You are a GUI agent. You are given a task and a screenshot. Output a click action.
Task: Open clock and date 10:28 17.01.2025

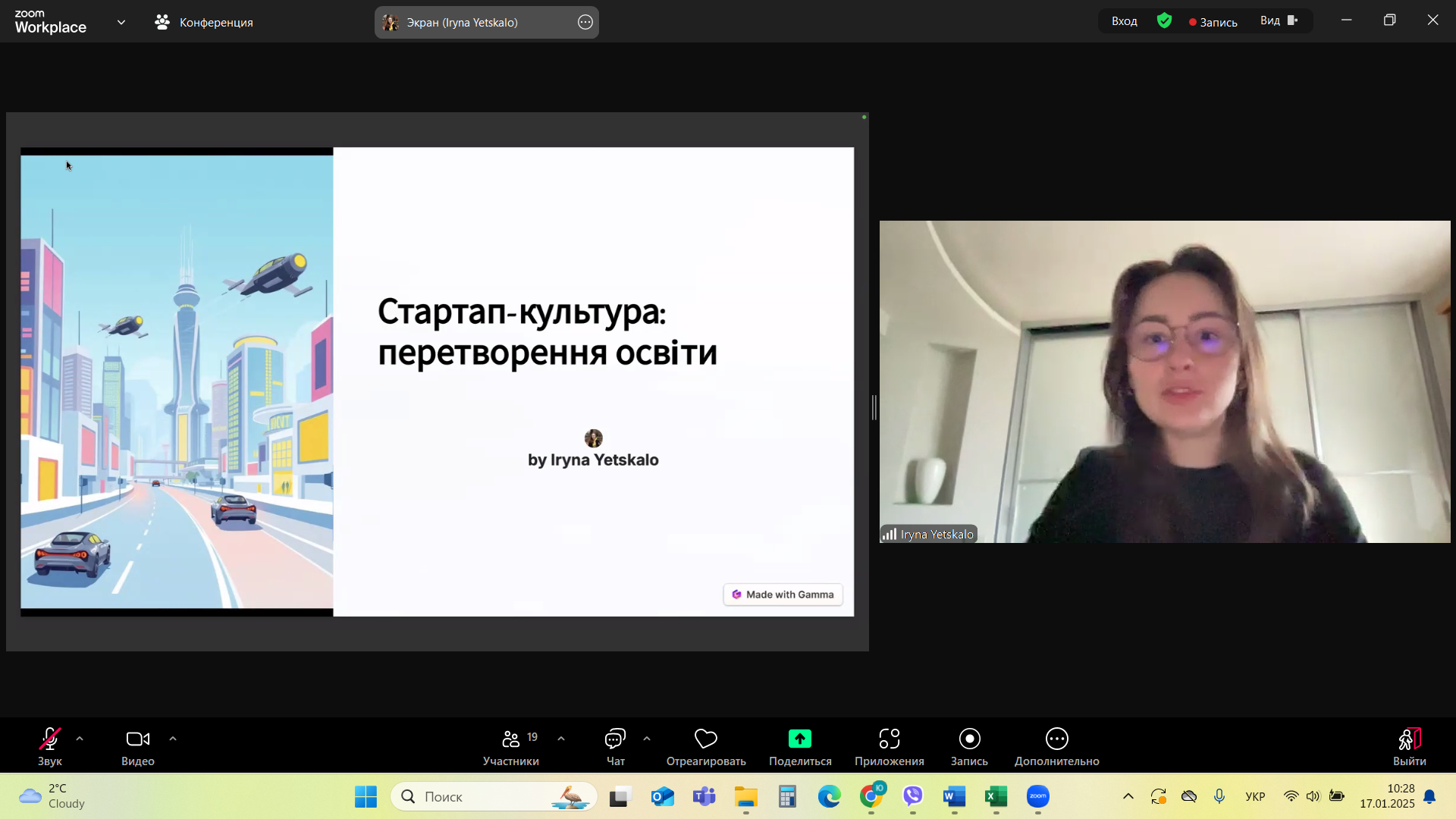(1387, 796)
